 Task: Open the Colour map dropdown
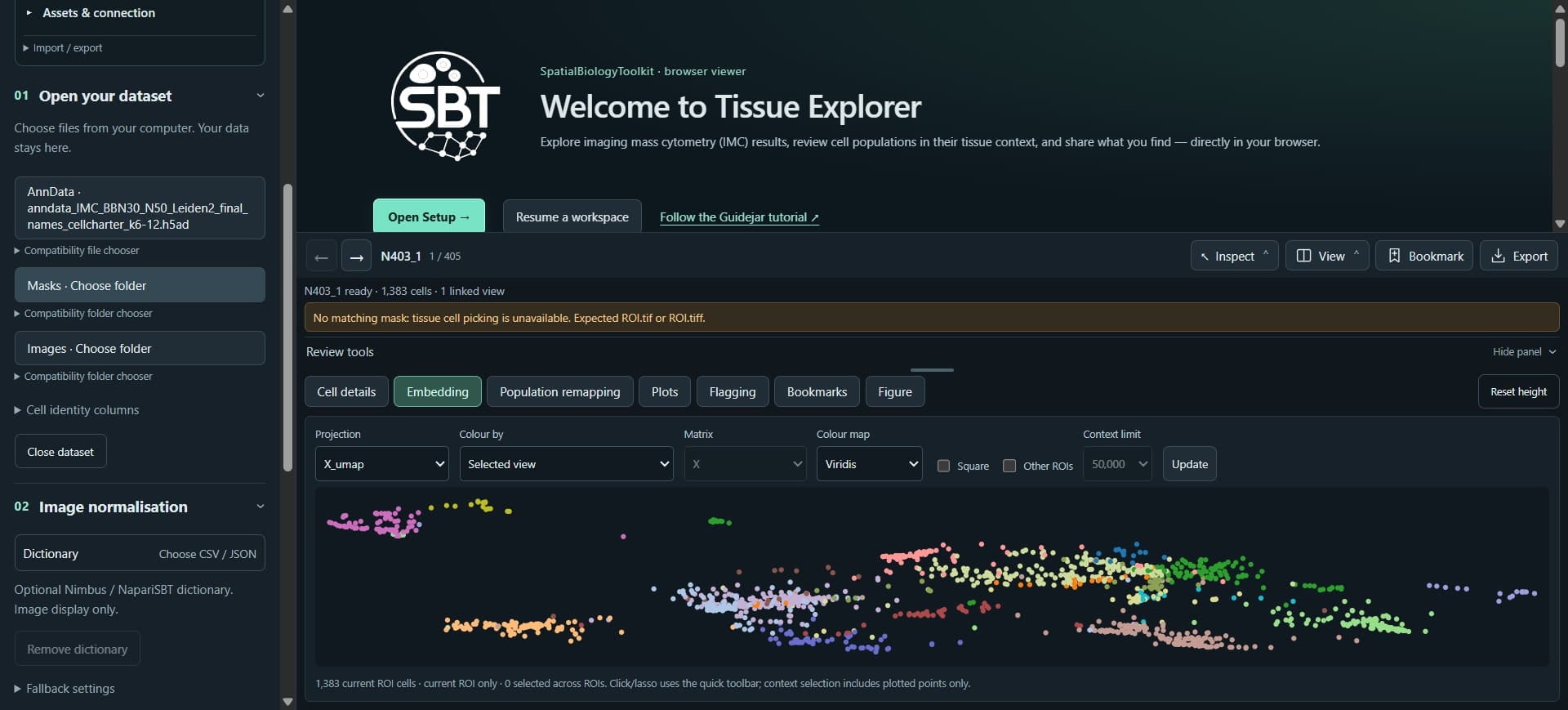(x=870, y=464)
